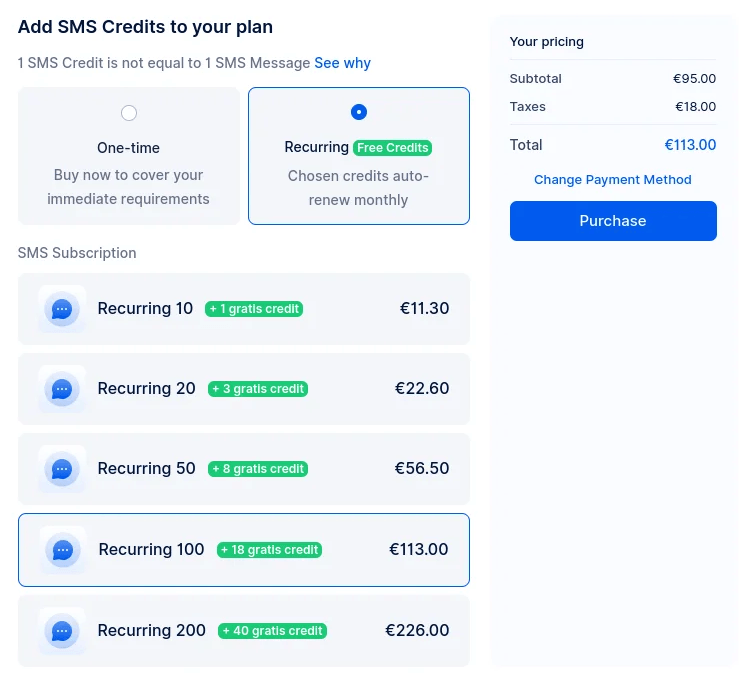Click the €113.00 total amount
739x681 pixels.
[x=690, y=145]
